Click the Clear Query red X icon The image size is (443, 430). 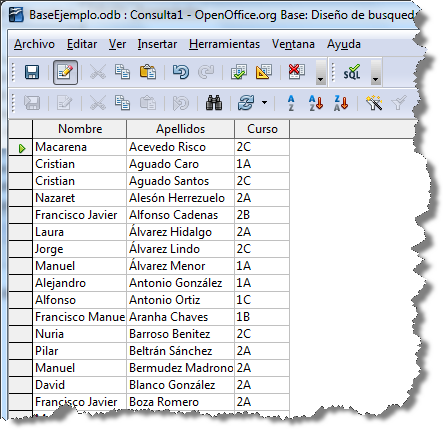click(x=296, y=71)
